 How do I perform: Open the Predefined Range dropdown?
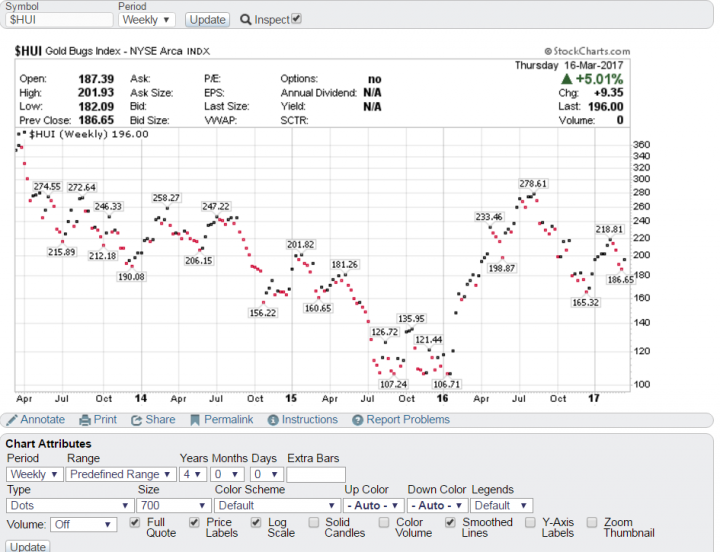coord(119,474)
